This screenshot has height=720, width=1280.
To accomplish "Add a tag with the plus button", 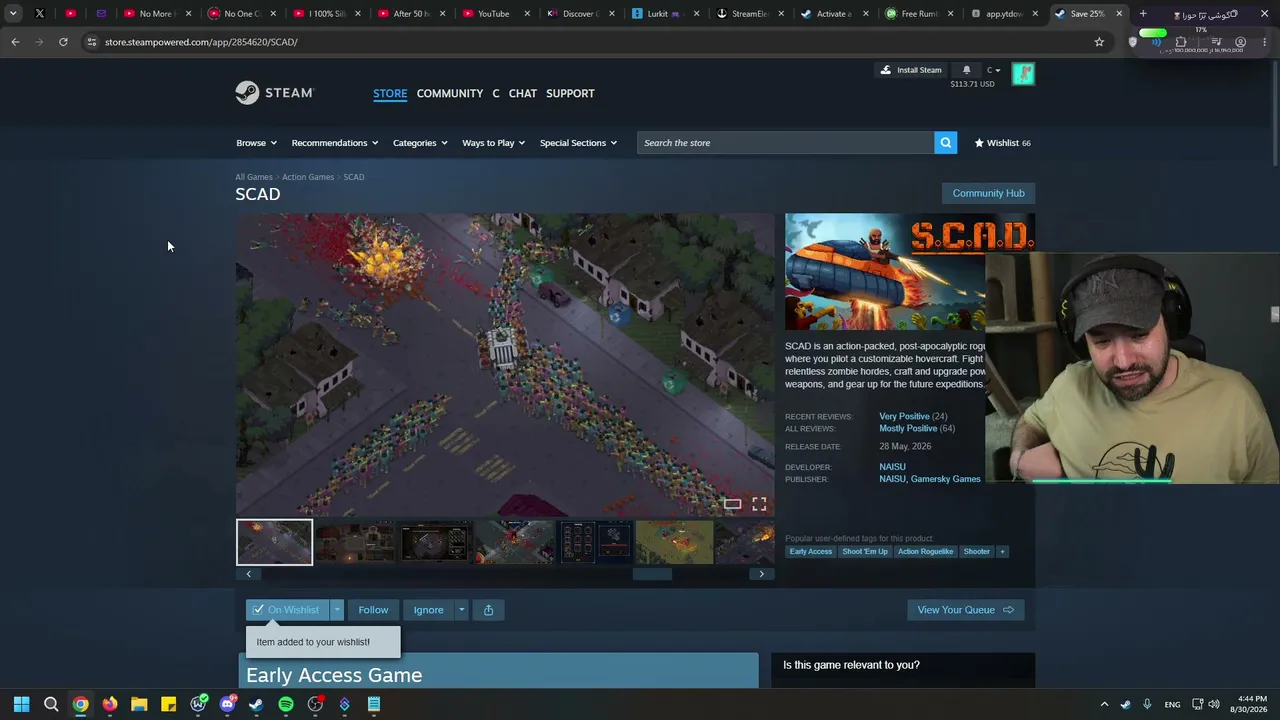I will [x=1002, y=551].
